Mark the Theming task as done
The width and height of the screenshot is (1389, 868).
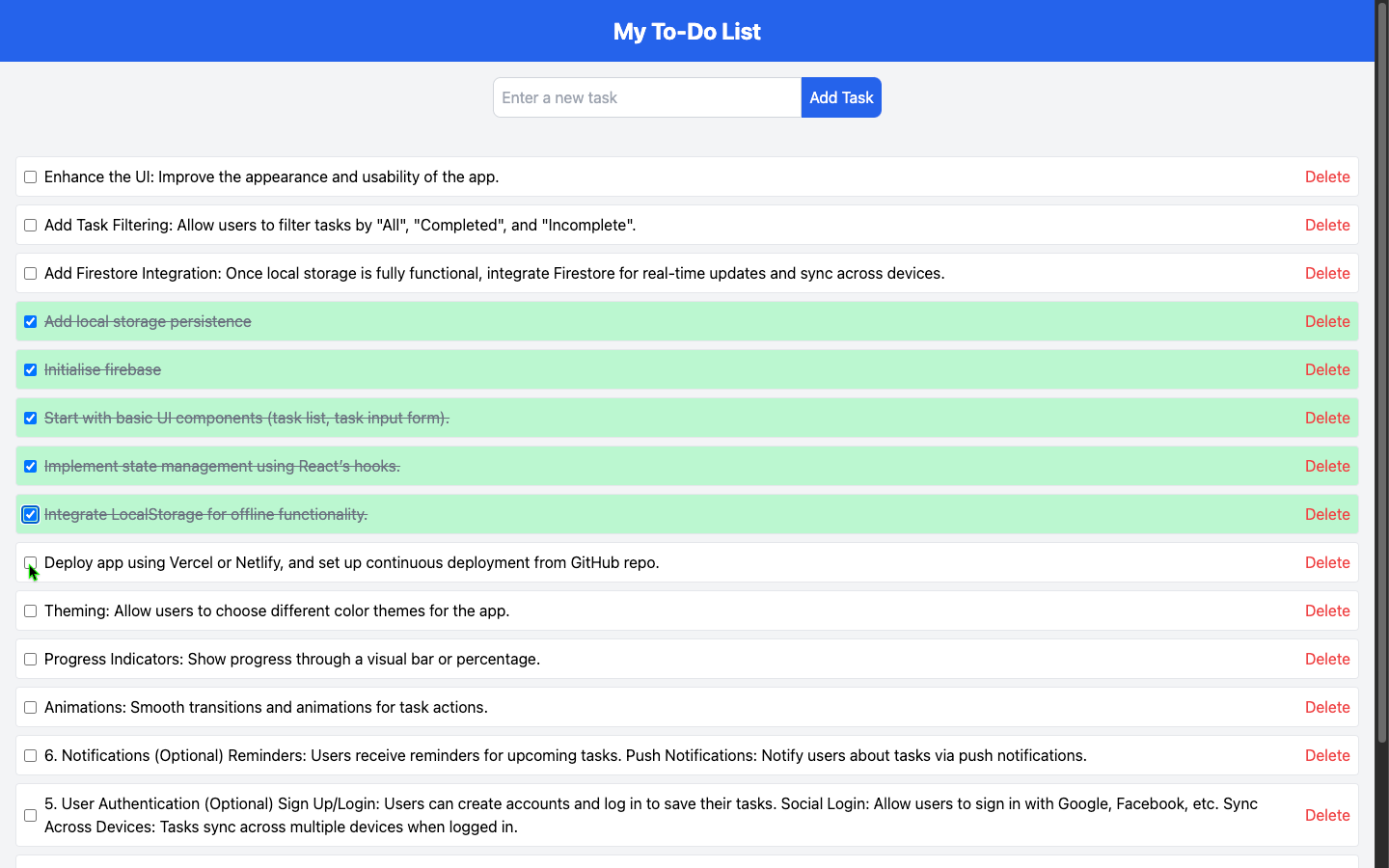click(x=31, y=611)
